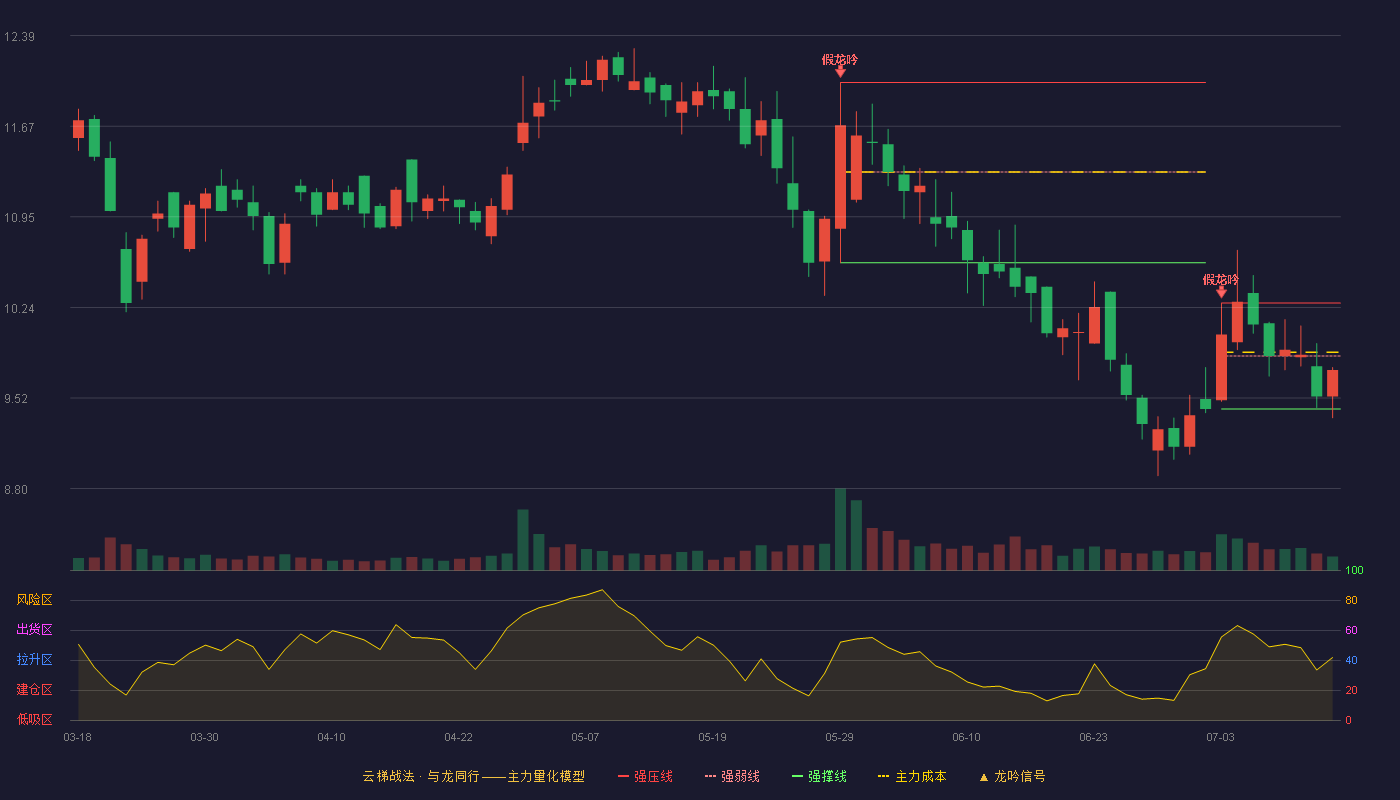This screenshot has width=1400, height=800.
Task: Toggle the 强弱线 legend item
Action: point(732,776)
